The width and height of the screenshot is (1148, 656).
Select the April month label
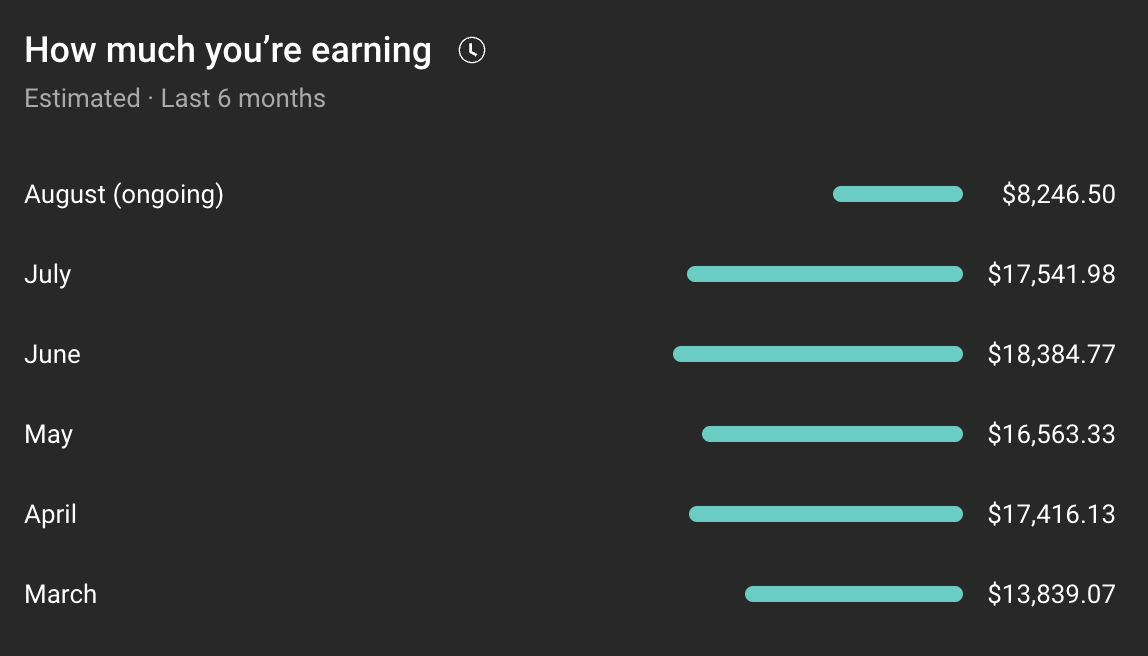click(51, 514)
